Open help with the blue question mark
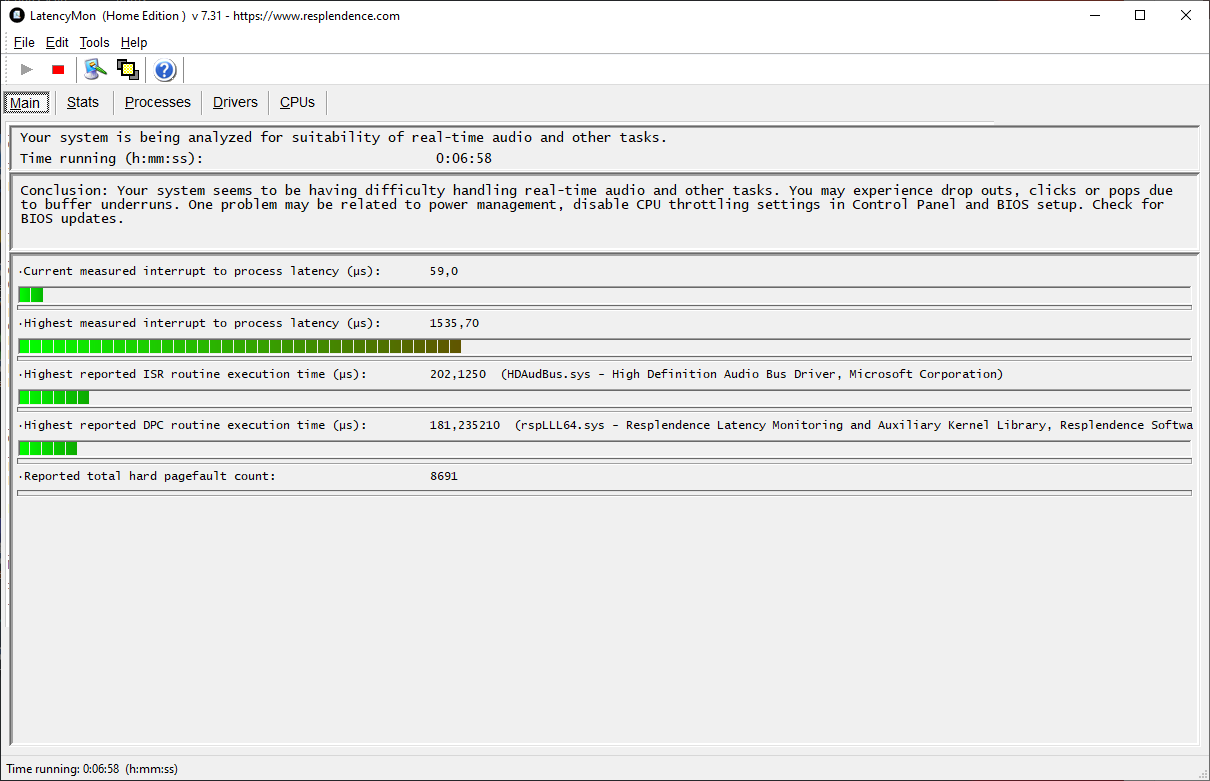The height and width of the screenshot is (781, 1210). [165, 70]
